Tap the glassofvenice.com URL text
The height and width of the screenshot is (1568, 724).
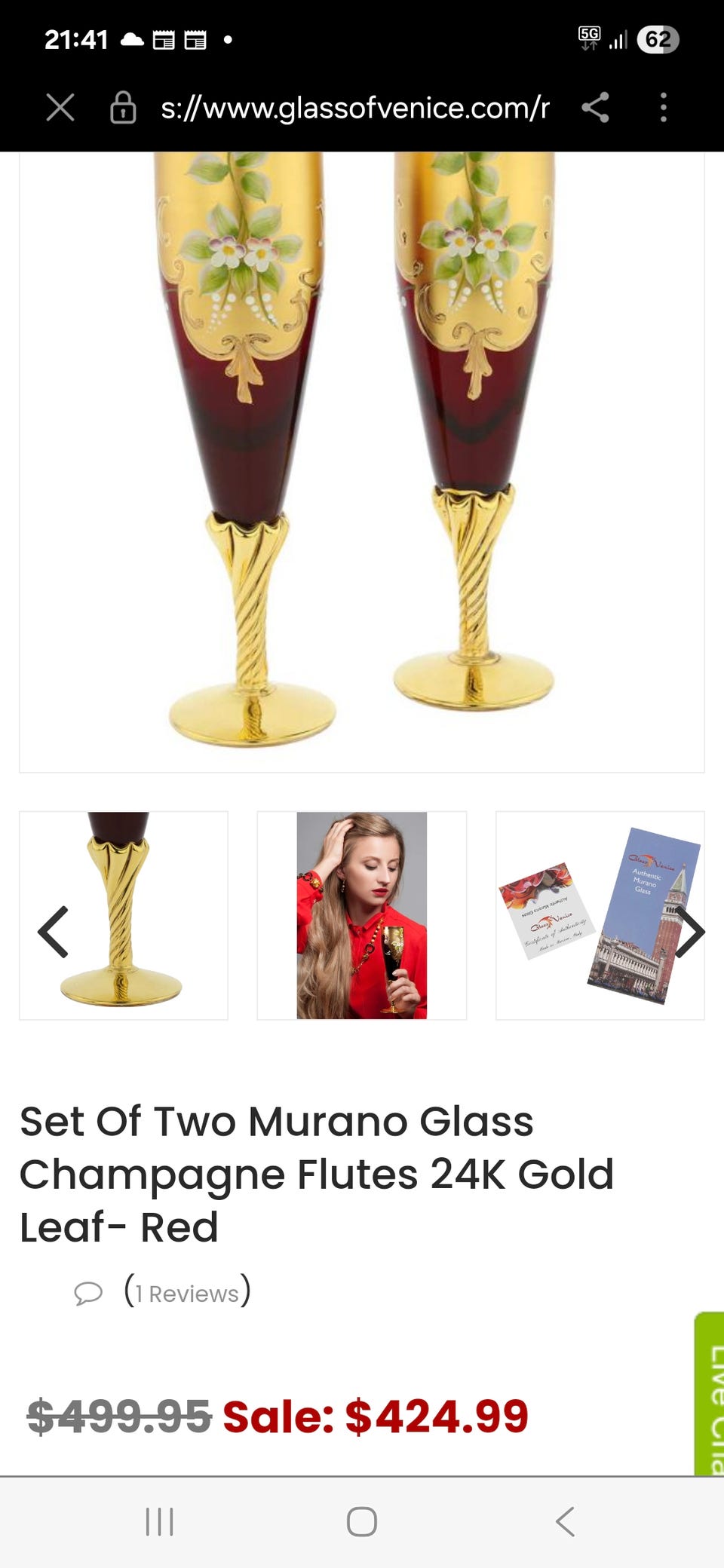(x=355, y=108)
